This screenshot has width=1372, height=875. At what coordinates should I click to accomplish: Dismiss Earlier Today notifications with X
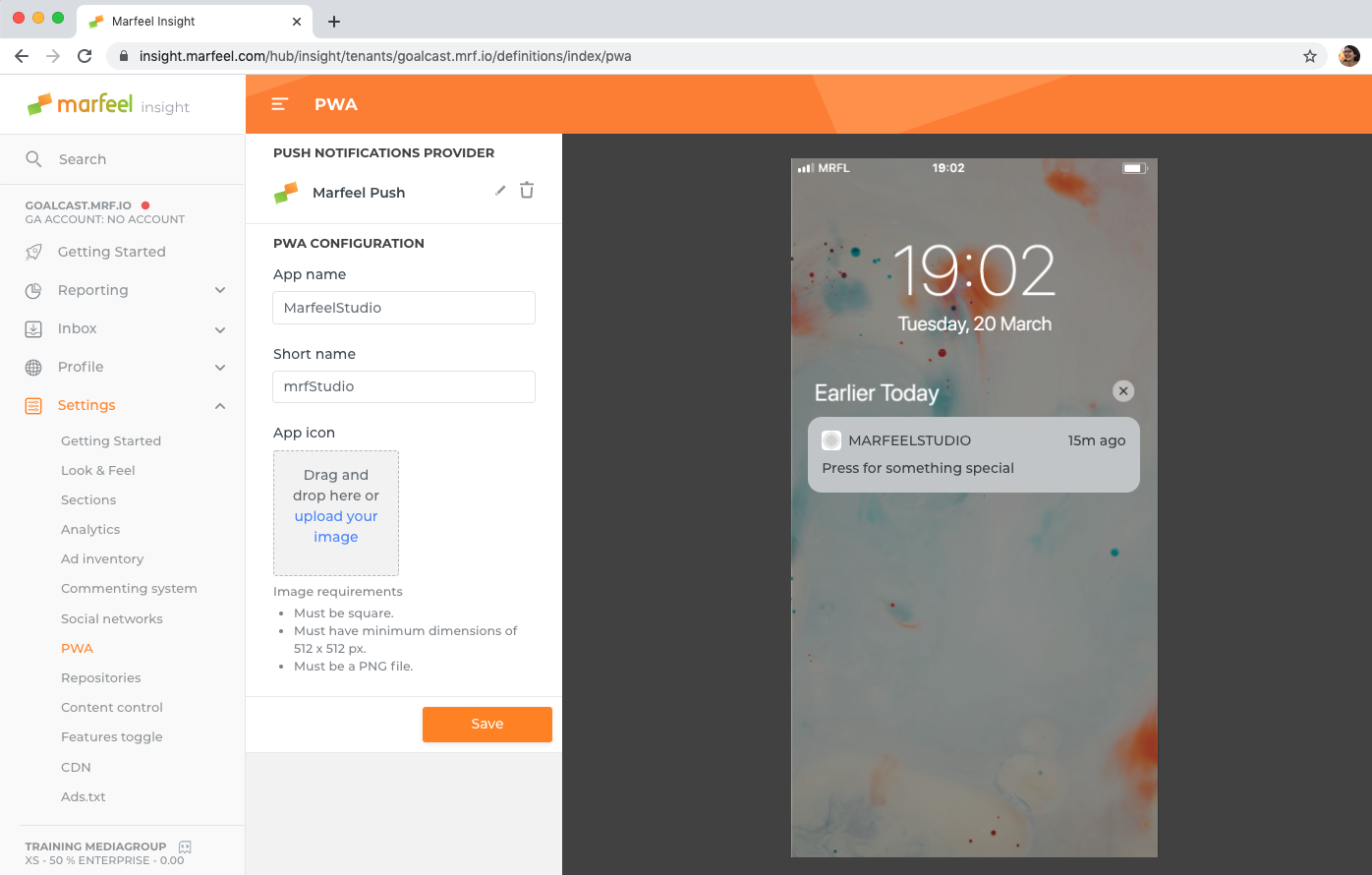[x=1123, y=391]
